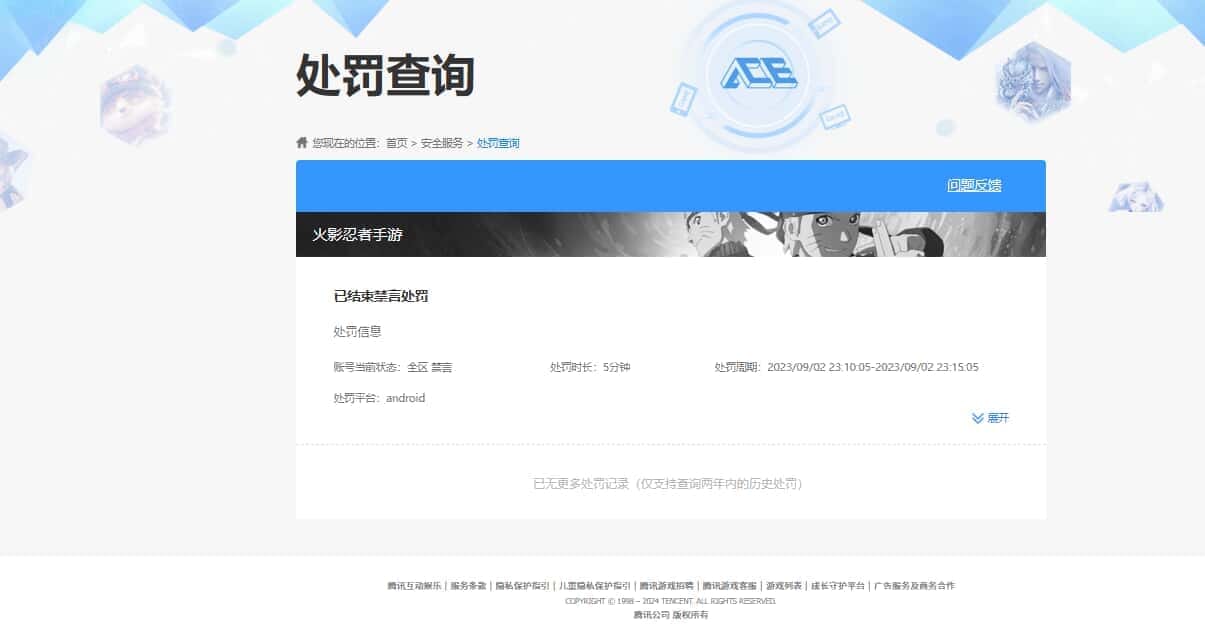Click the 火影忍者手游 game banner

point(671,234)
